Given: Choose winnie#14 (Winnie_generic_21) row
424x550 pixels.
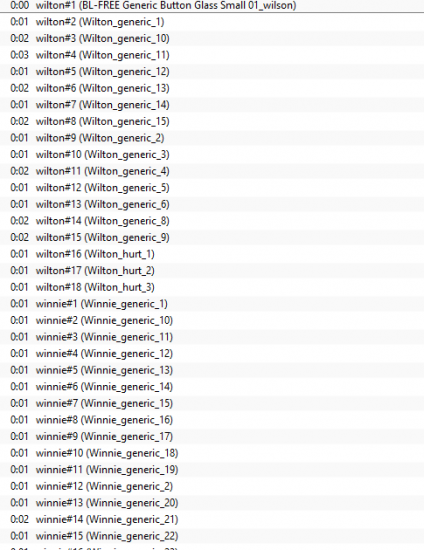Looking at the screenshot, I should coord(212,519).
